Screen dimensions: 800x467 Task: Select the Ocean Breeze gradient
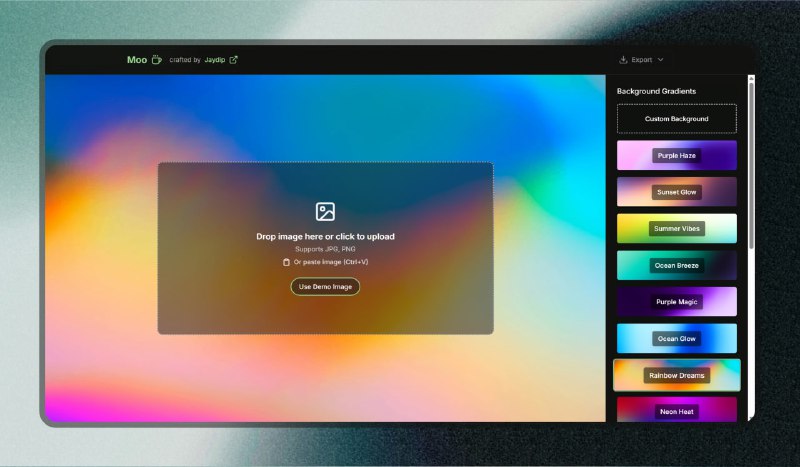pyautogui.click(x=676, y=265)
